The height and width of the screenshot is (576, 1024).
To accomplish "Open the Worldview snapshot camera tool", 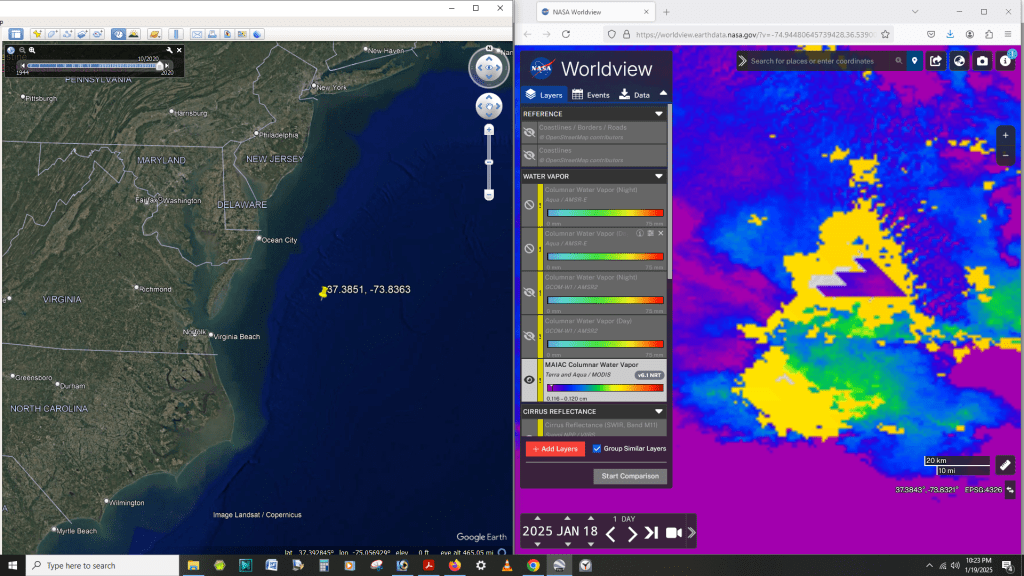I will pos(983,61).
